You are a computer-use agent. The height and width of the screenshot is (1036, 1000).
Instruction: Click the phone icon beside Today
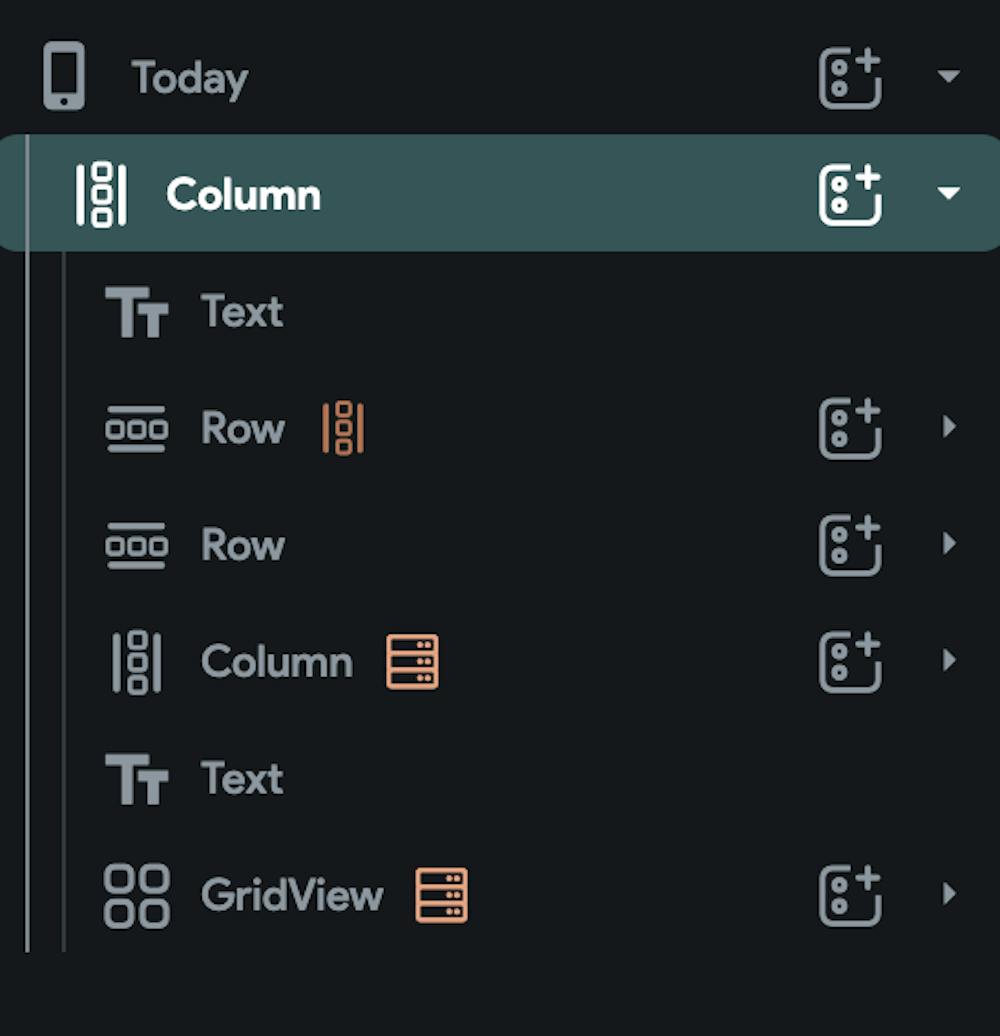click(x=64, y=77)
